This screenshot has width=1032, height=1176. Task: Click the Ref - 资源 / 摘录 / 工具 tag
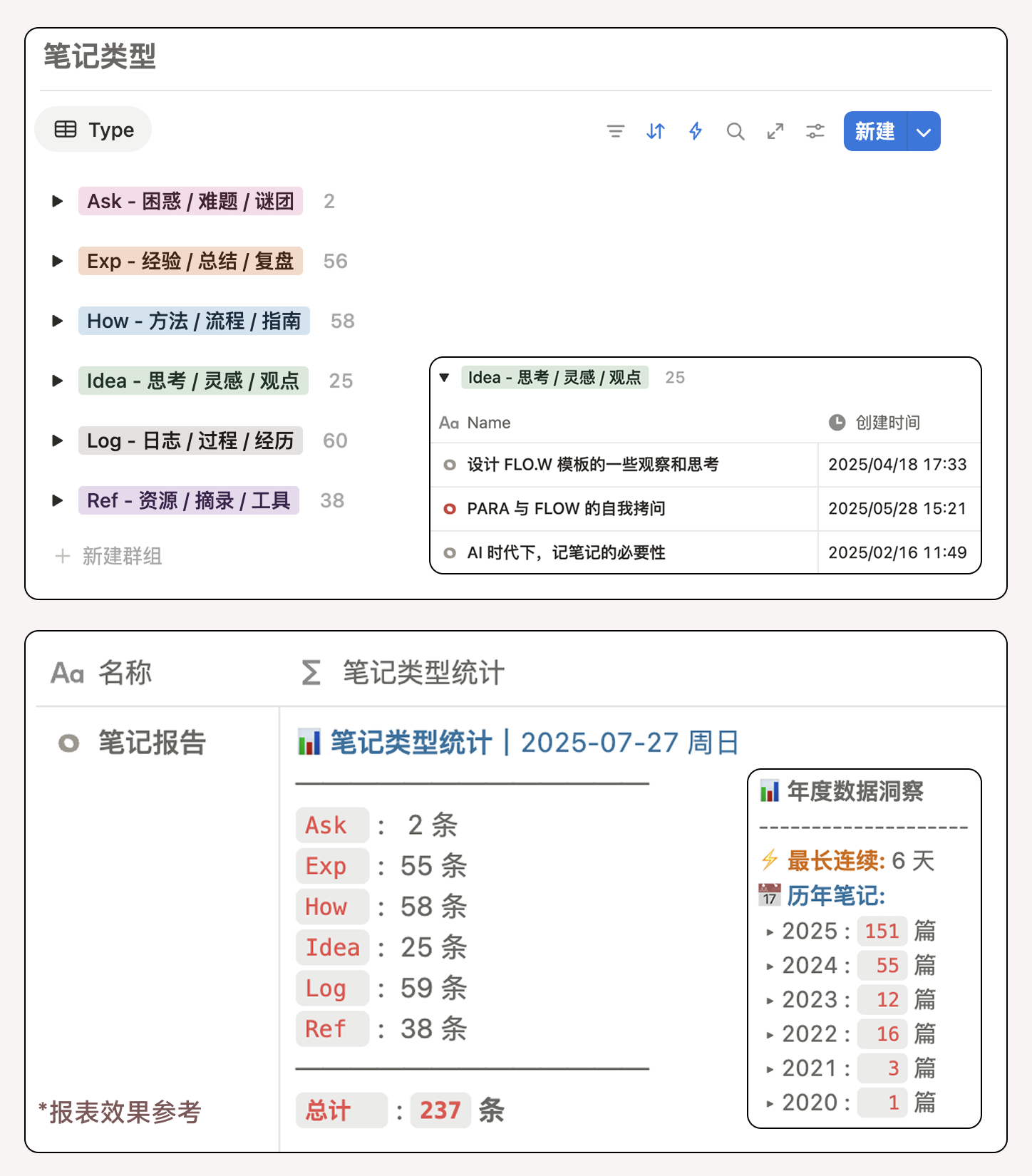click(x=189, y=500)
